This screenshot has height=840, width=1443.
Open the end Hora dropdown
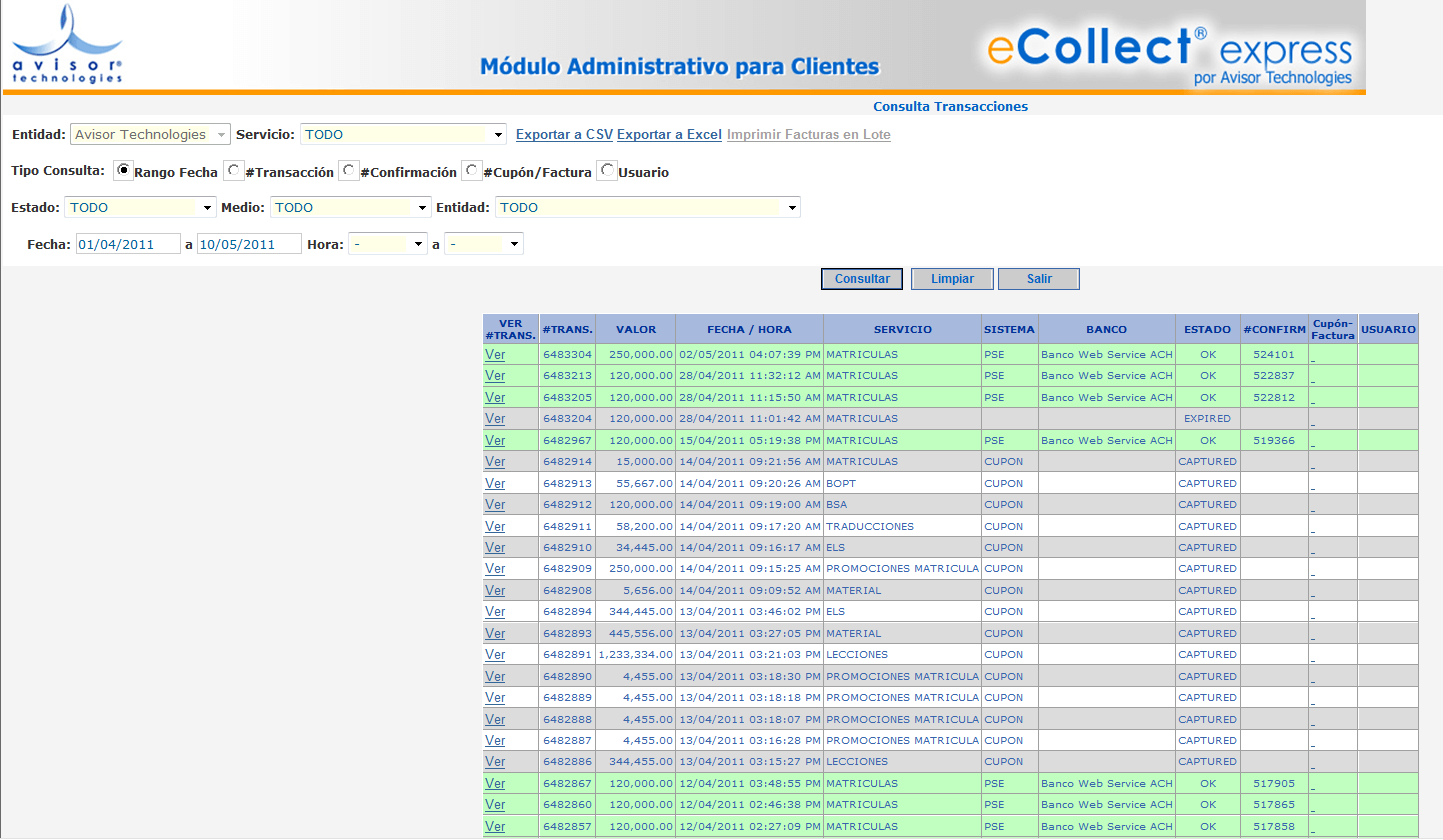pos(484,244)
